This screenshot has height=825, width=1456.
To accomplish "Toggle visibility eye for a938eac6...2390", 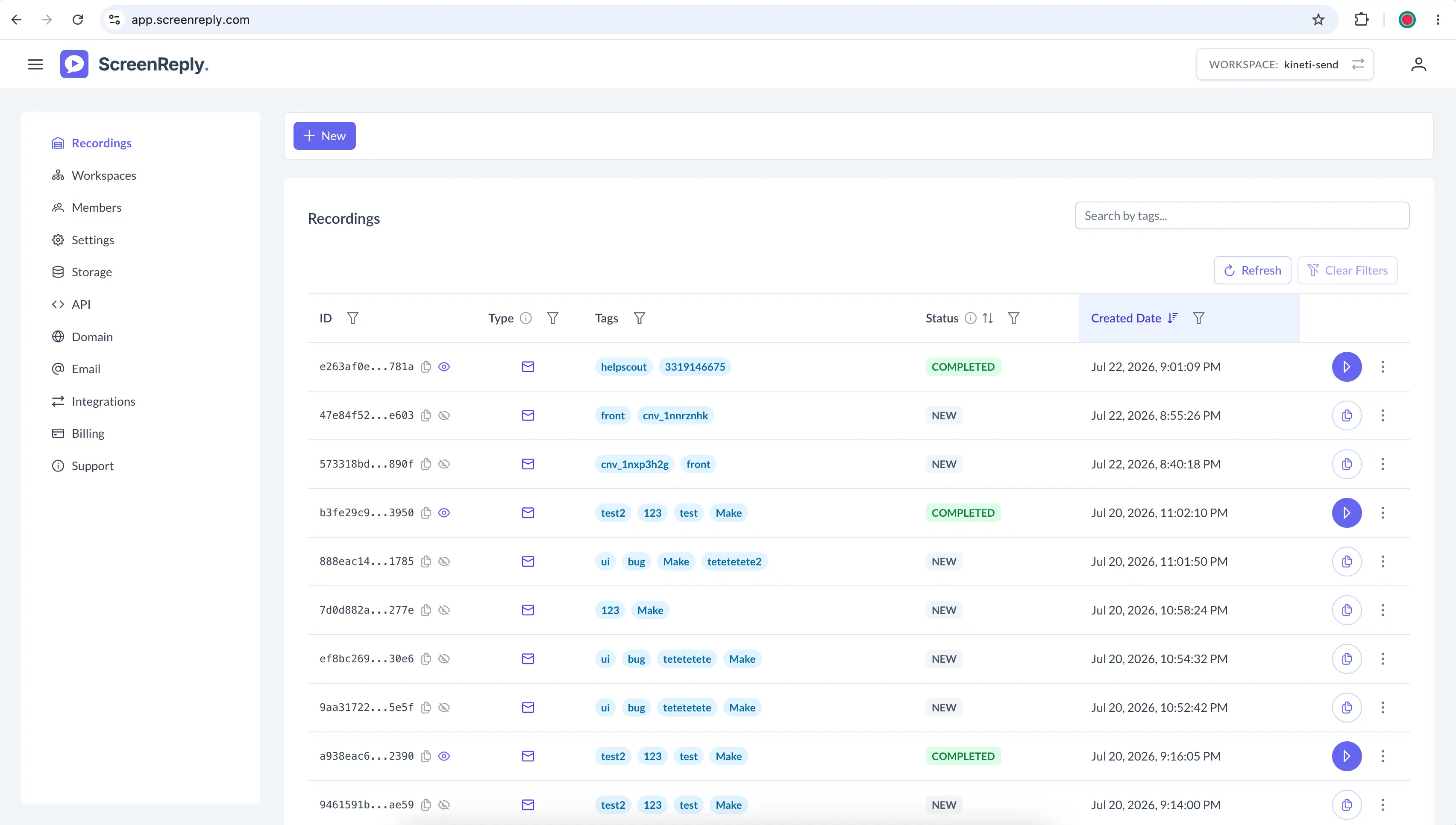I will click(444, 756).
